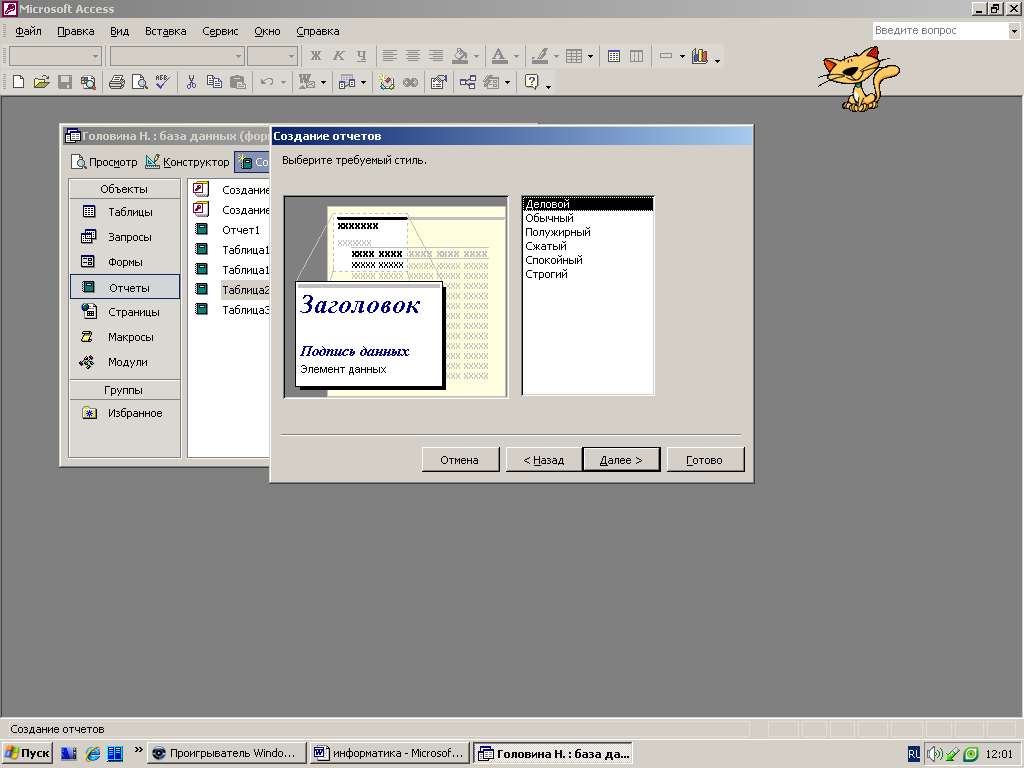The width and height of the screenshot is (1024, 768).
Task: Click the script editor icon
Action: click(x=410, y=82)
